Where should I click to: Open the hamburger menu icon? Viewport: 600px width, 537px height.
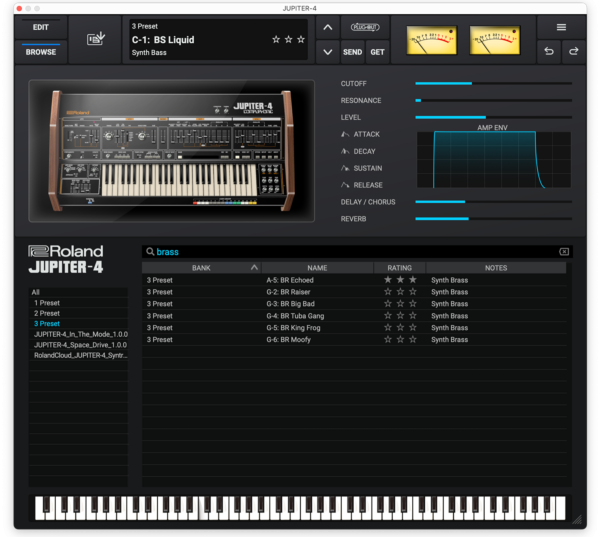click(x=561, y=27)
